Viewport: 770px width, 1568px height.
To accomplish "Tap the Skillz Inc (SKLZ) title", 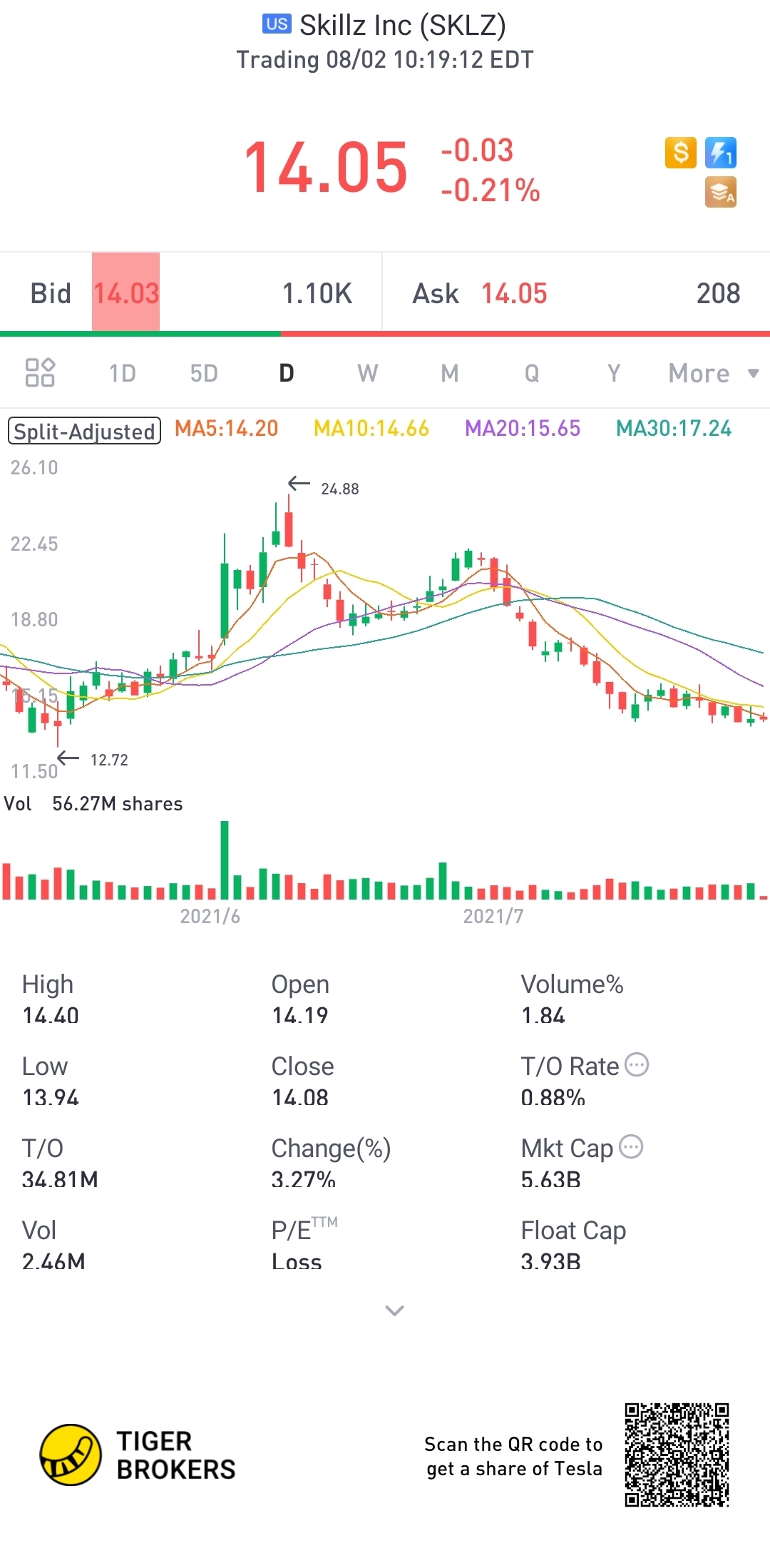I will (403, 26).
